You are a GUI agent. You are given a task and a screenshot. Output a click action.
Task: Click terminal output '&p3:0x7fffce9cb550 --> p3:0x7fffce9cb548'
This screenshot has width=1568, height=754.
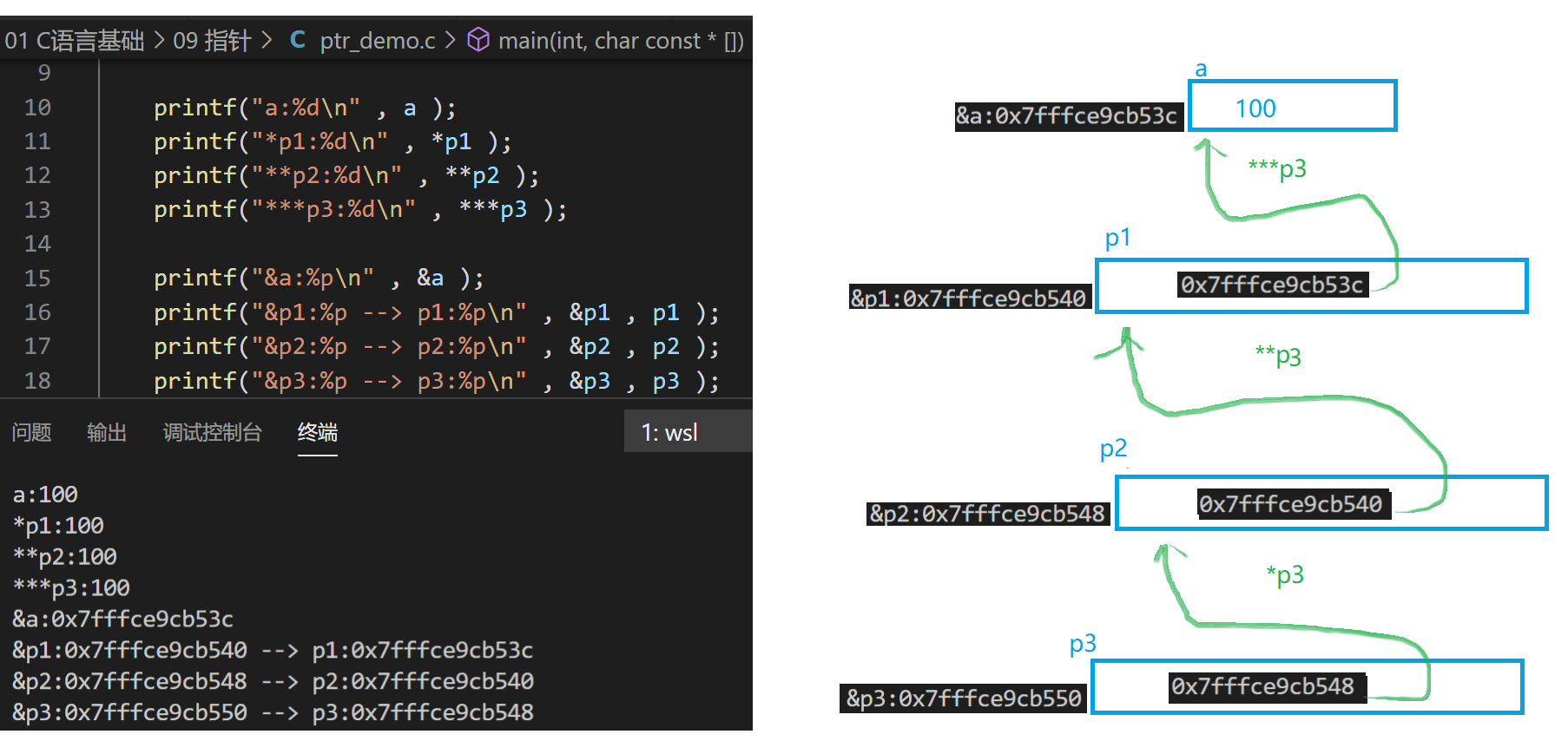tap(273, 713)
